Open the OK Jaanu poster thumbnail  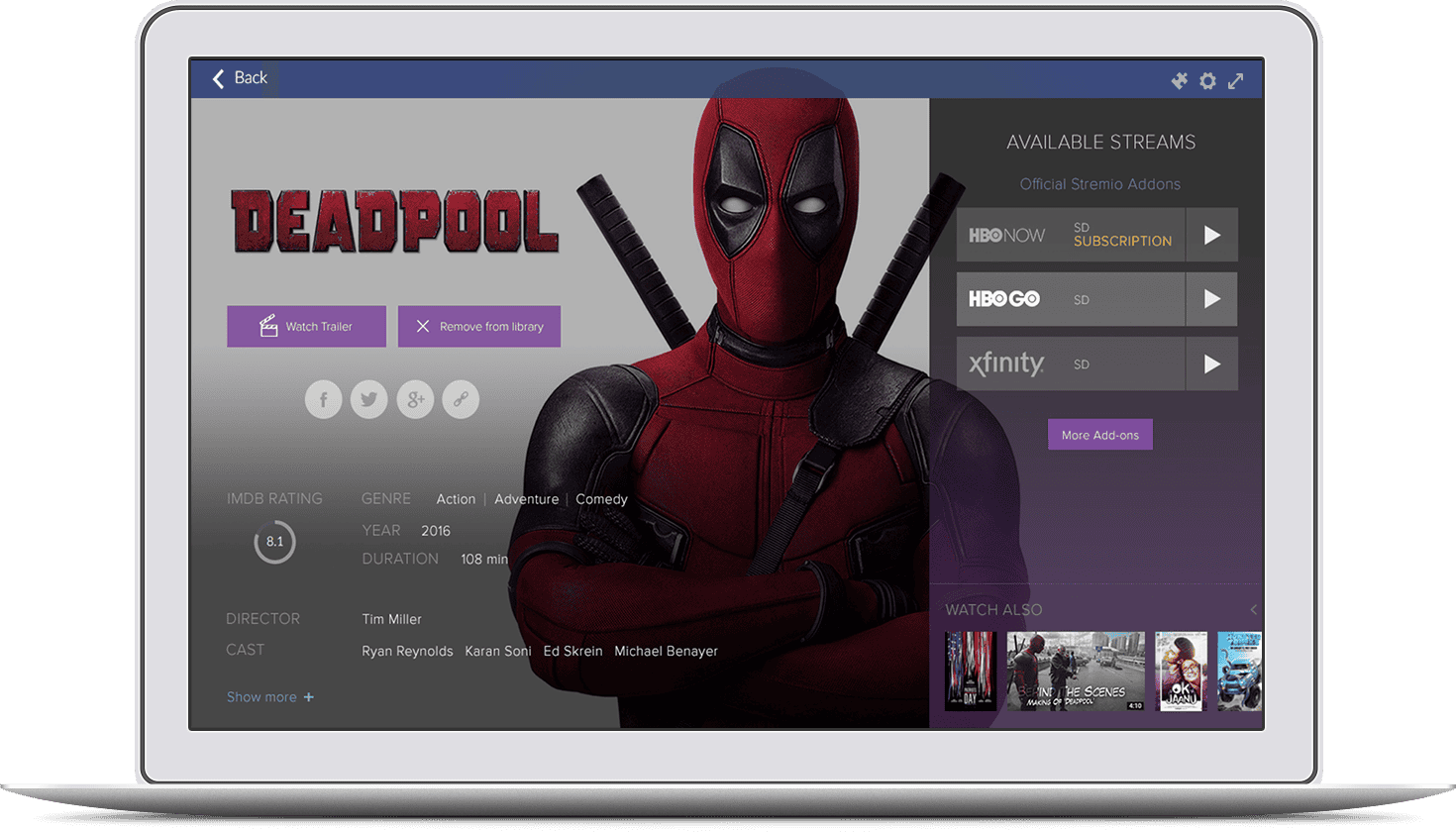pyautogui.click(x=1182, y=672)
